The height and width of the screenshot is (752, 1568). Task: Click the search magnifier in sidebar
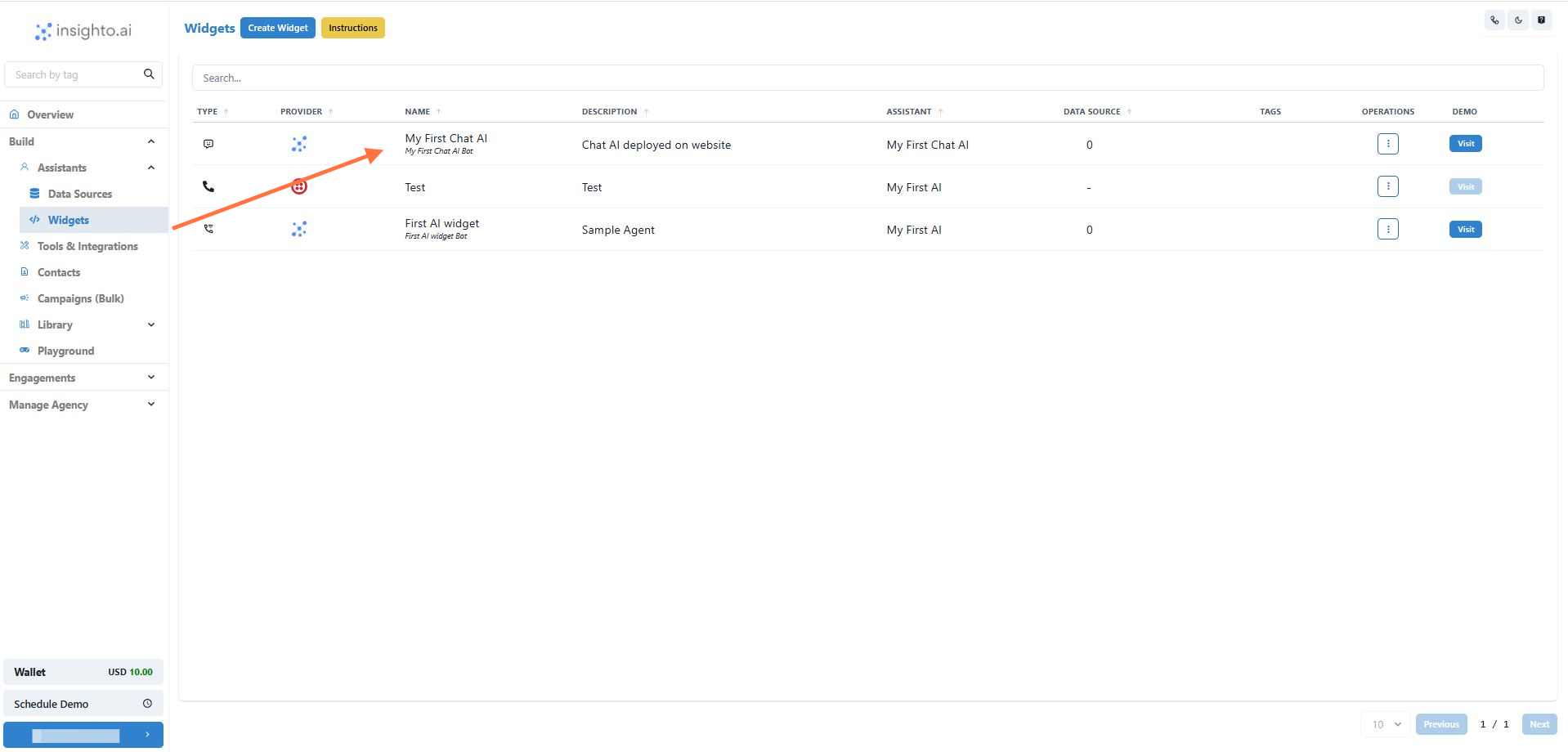pyautogui.click(x=149, y=74)
